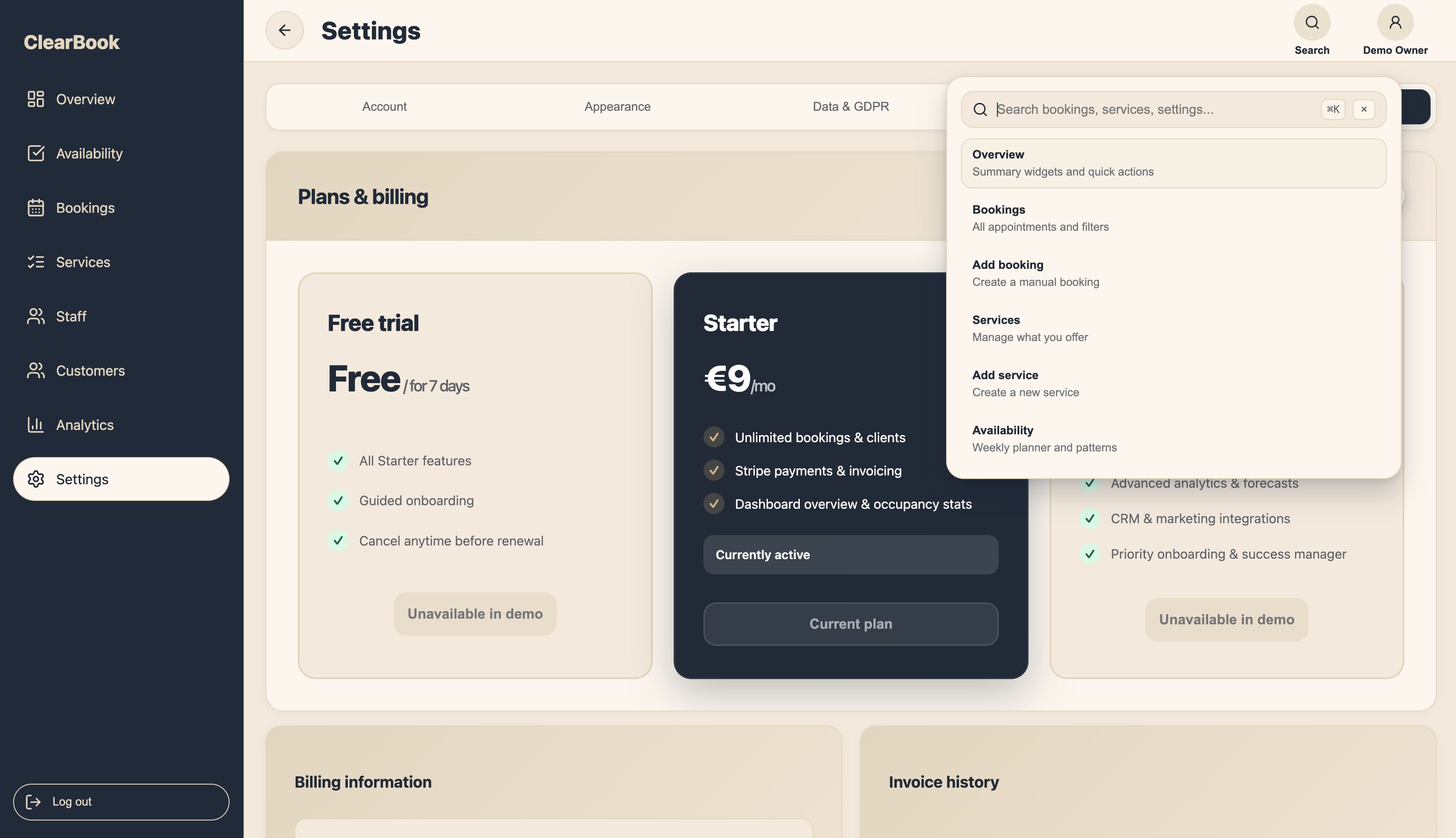Open Analytics via the bar chart icon
This screenshot has width=1456, height=838.
point(35,425)
